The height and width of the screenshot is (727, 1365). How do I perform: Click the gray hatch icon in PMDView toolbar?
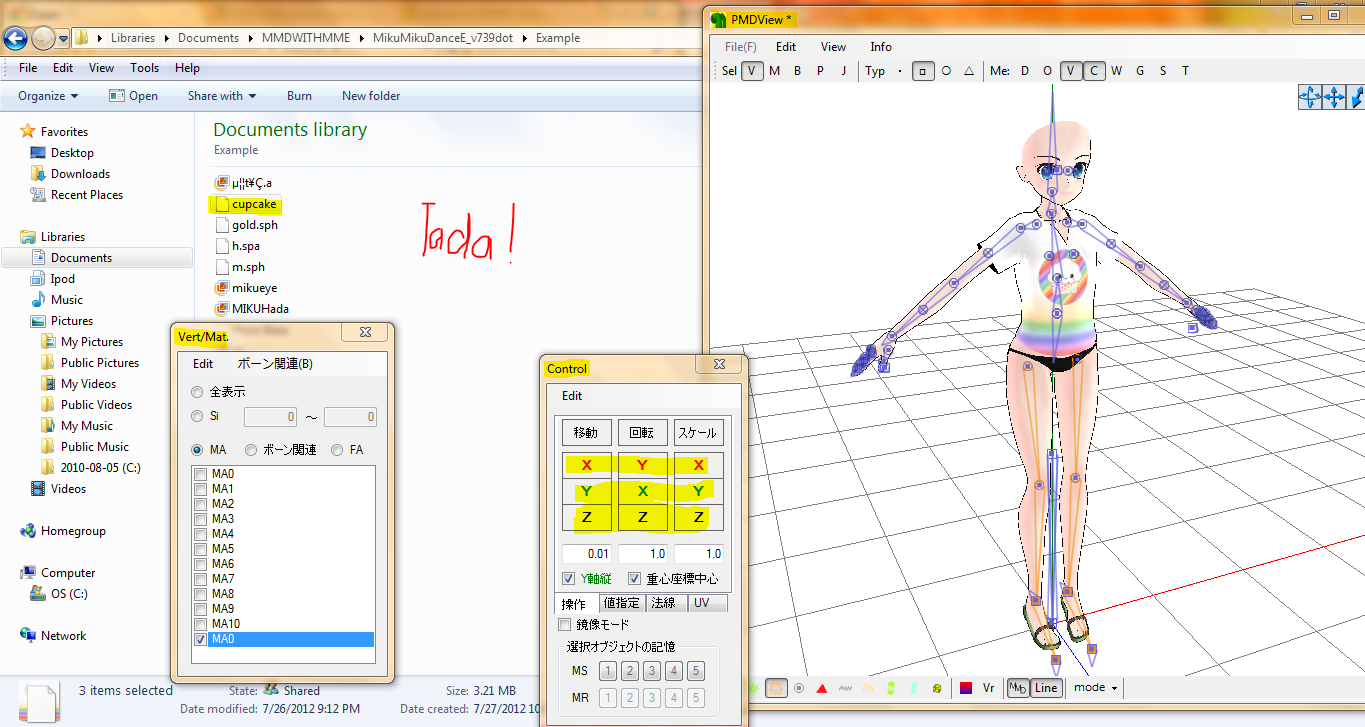845,688
